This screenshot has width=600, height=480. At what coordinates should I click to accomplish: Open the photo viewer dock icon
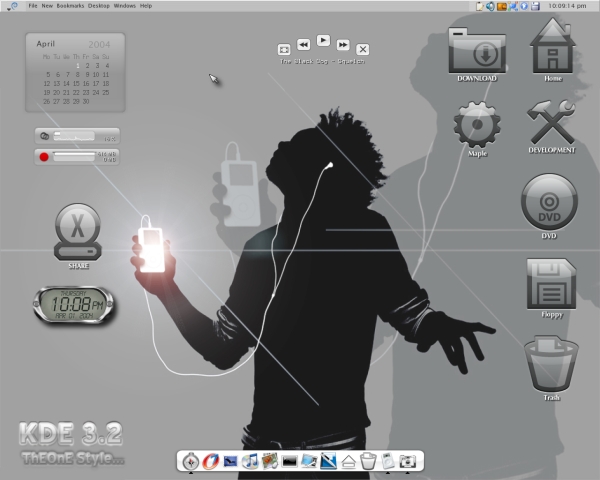pyautogui.click(x=270, y=461)
